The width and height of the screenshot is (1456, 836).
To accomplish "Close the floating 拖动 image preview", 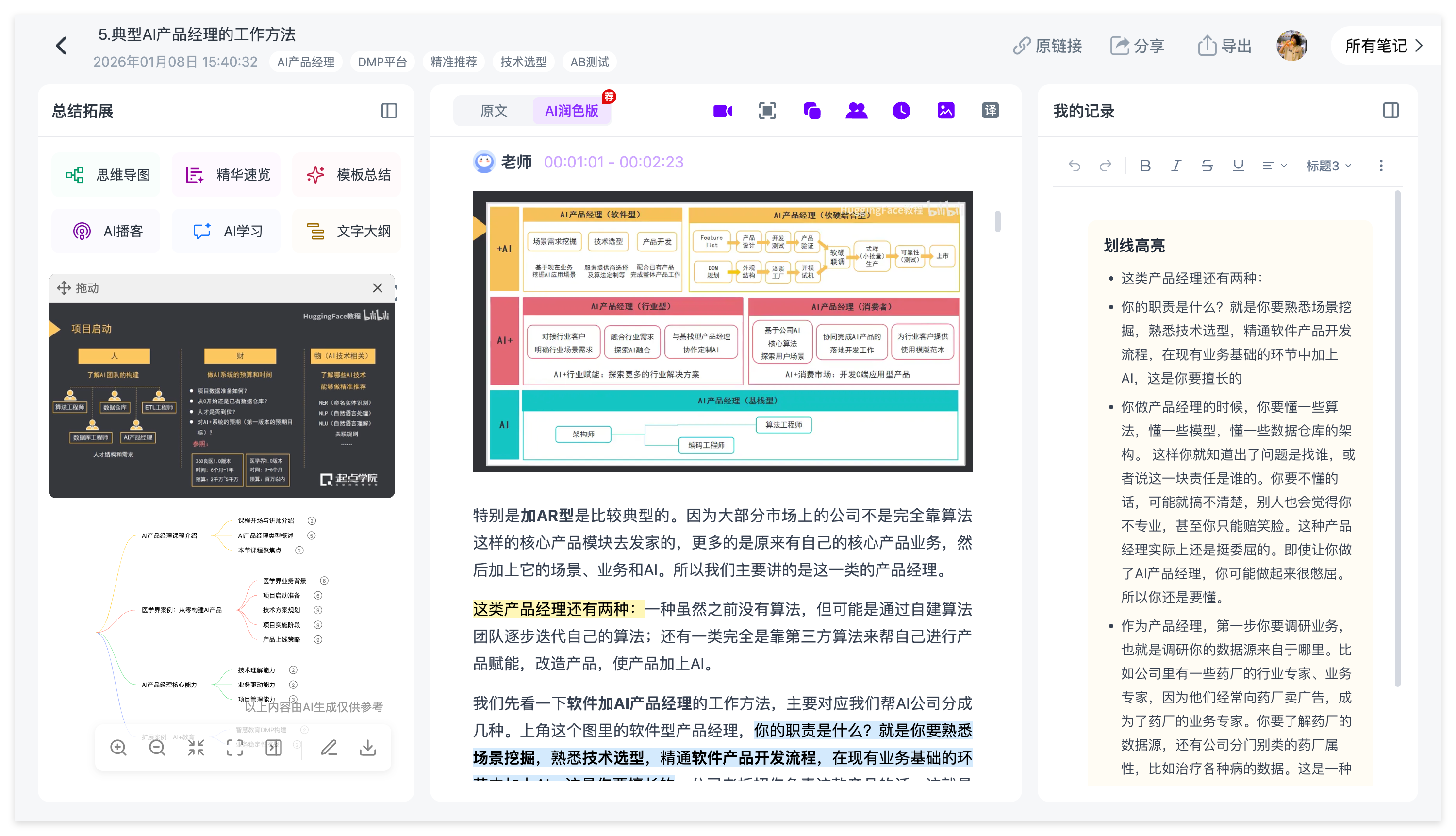I will 377,288.
